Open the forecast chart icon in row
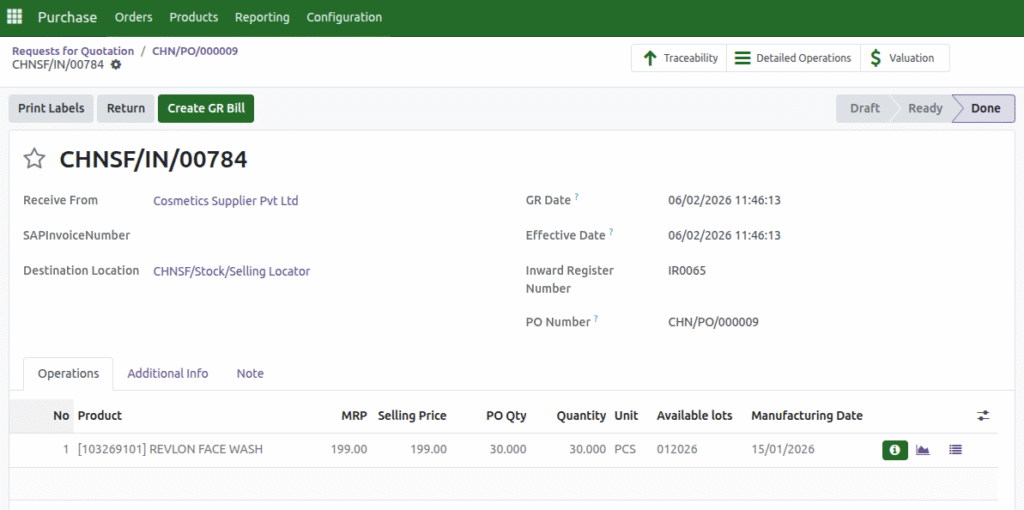This screenshot has width=1024, height=510. pos(923,450)
